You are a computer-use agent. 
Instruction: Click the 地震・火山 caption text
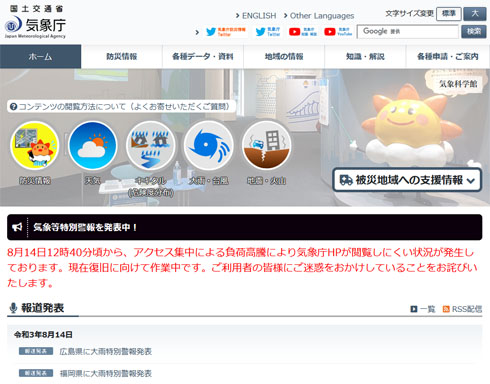(x=266, y=181)
